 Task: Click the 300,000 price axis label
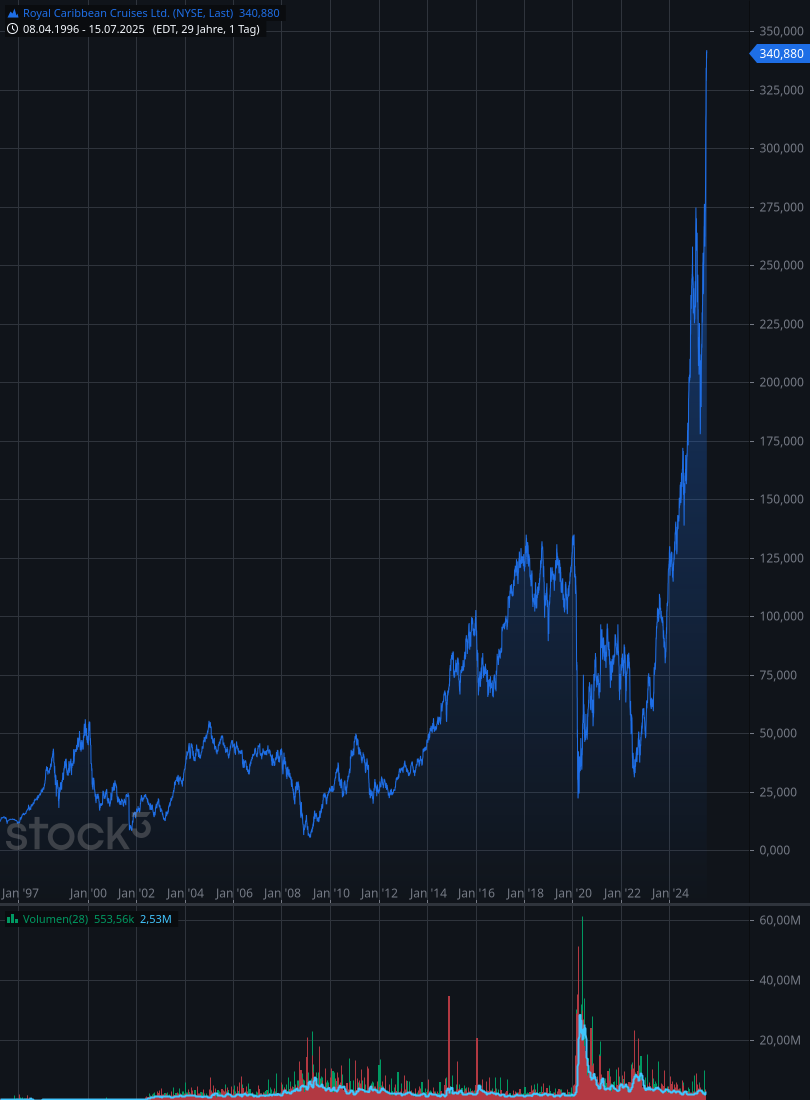point(781,148)
